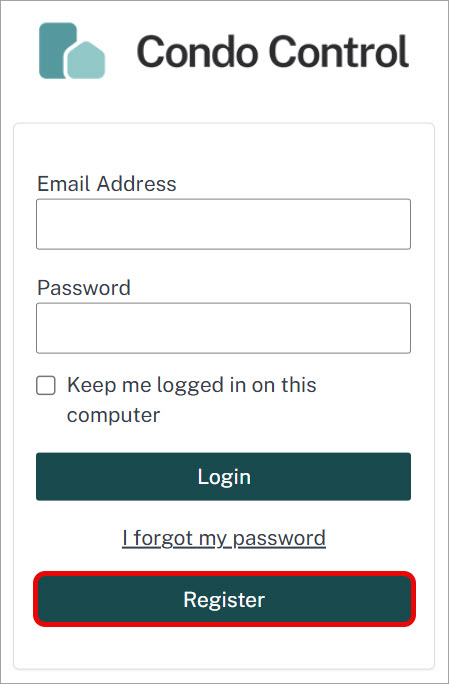Click the Condo Control brand name text
The image size is (449, 684).
(273, 52)
